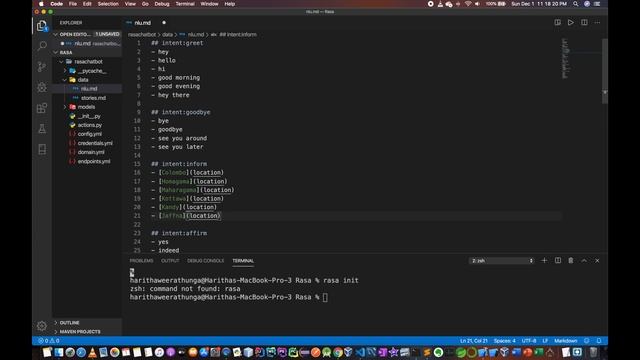Click the terminal prompt input area
The height and width of the screenshot is (360, 640).
pos(325,297)
